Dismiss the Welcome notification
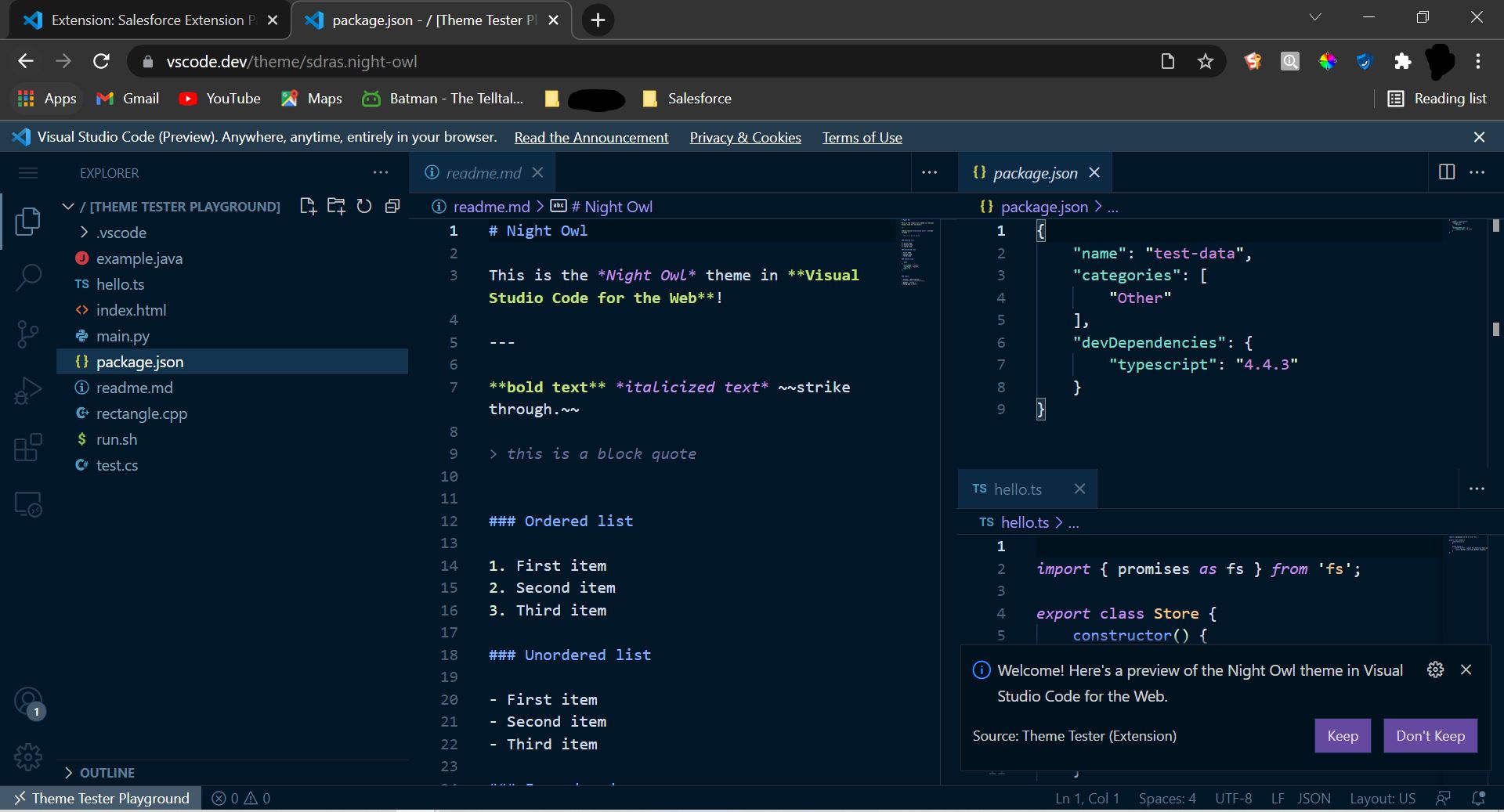 click(x=1466, y=669)
